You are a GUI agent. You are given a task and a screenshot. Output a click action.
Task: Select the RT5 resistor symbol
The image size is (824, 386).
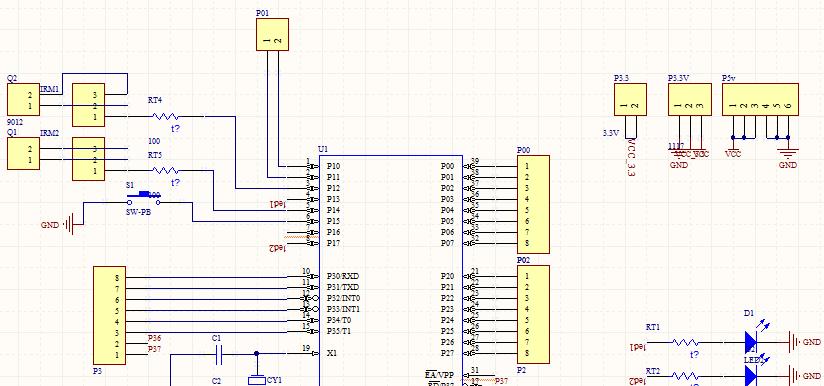tap(166, 171)
